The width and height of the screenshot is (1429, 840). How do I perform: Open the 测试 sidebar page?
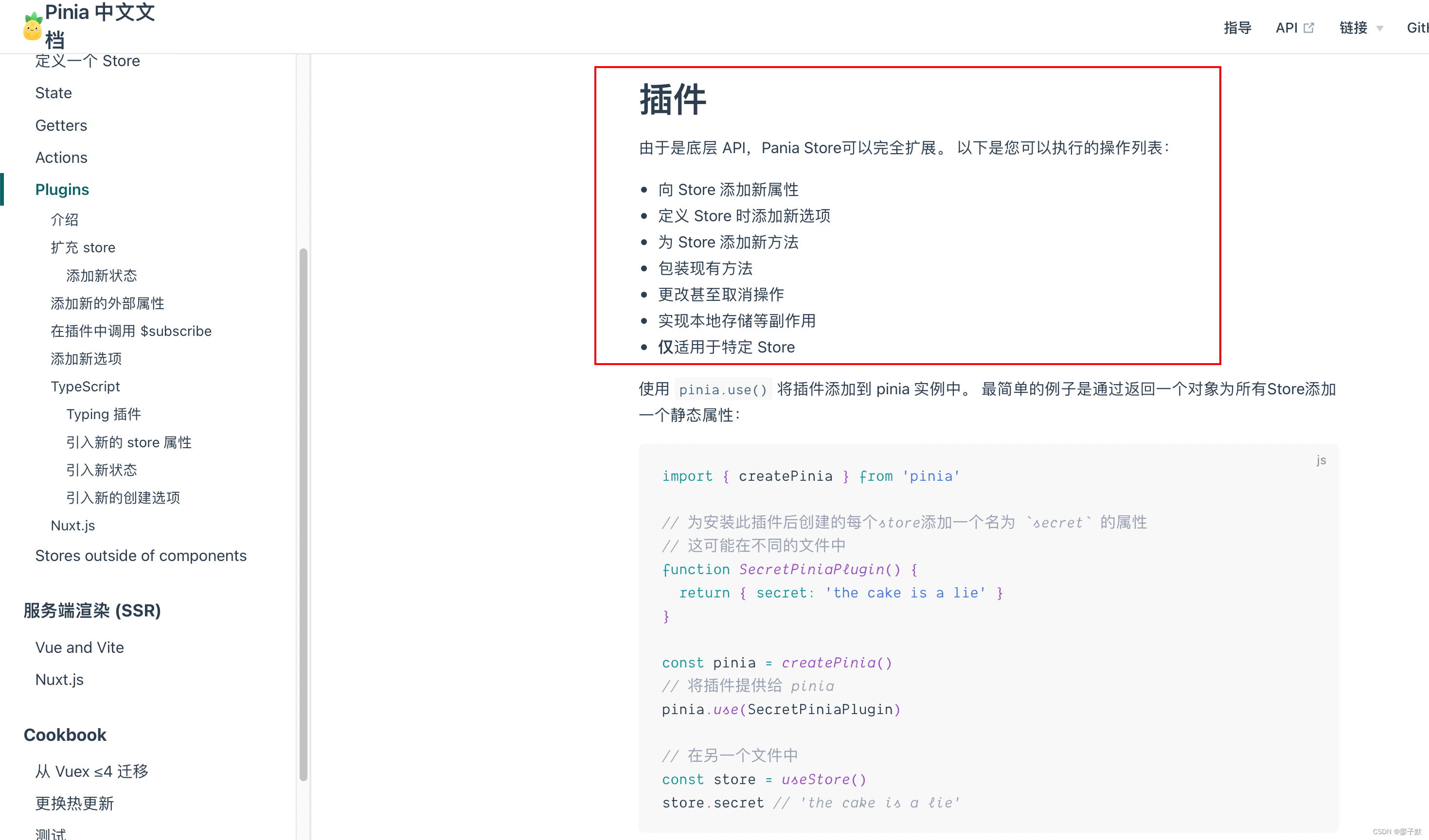tap(51, 833)
